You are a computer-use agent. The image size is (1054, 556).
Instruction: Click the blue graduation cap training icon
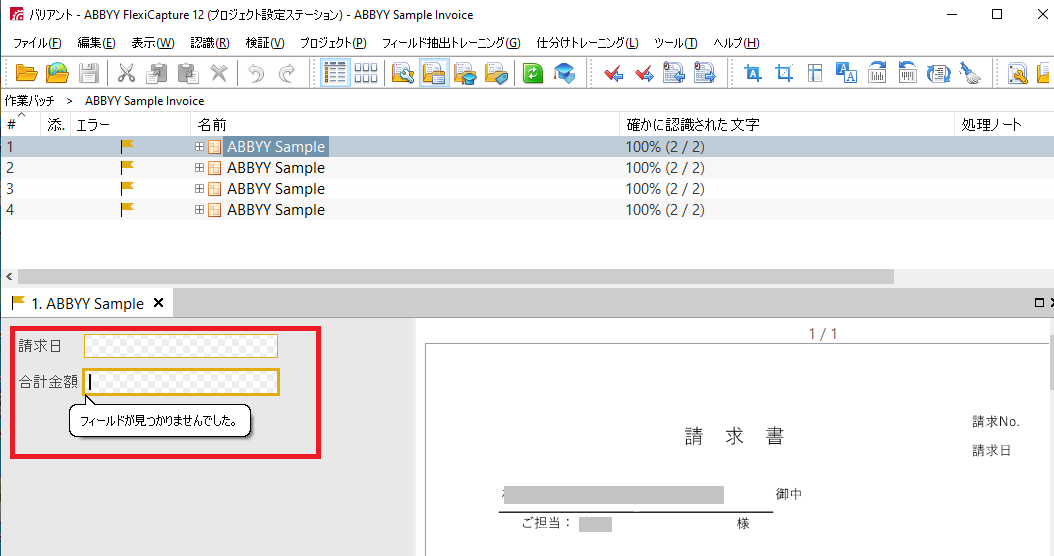point(565,73)
